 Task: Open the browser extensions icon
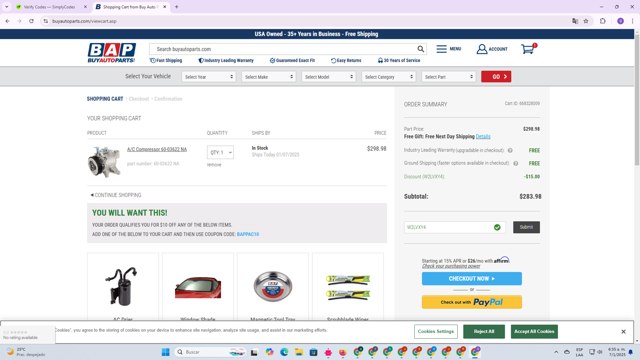click(x=602, y=21)
